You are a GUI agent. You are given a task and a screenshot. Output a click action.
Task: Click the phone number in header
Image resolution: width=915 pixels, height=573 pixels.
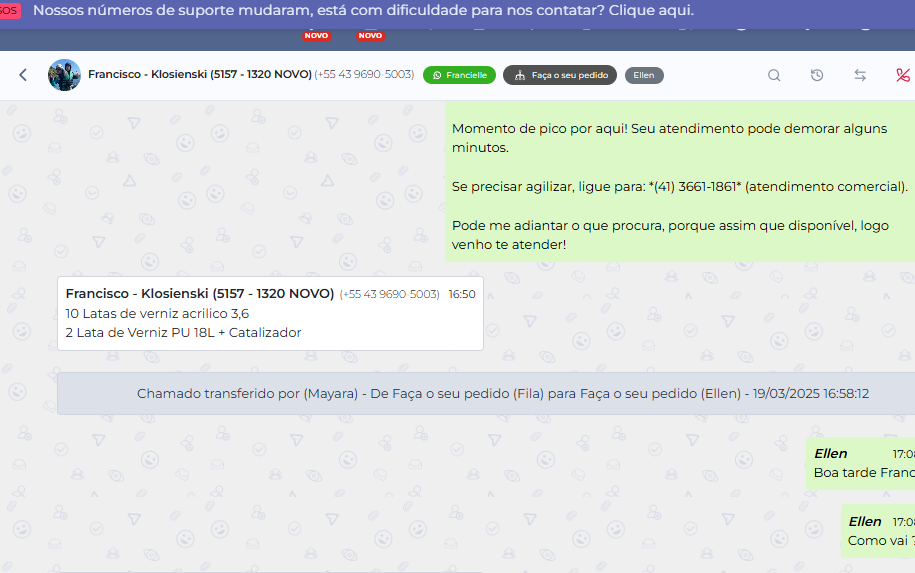(364, 75)
